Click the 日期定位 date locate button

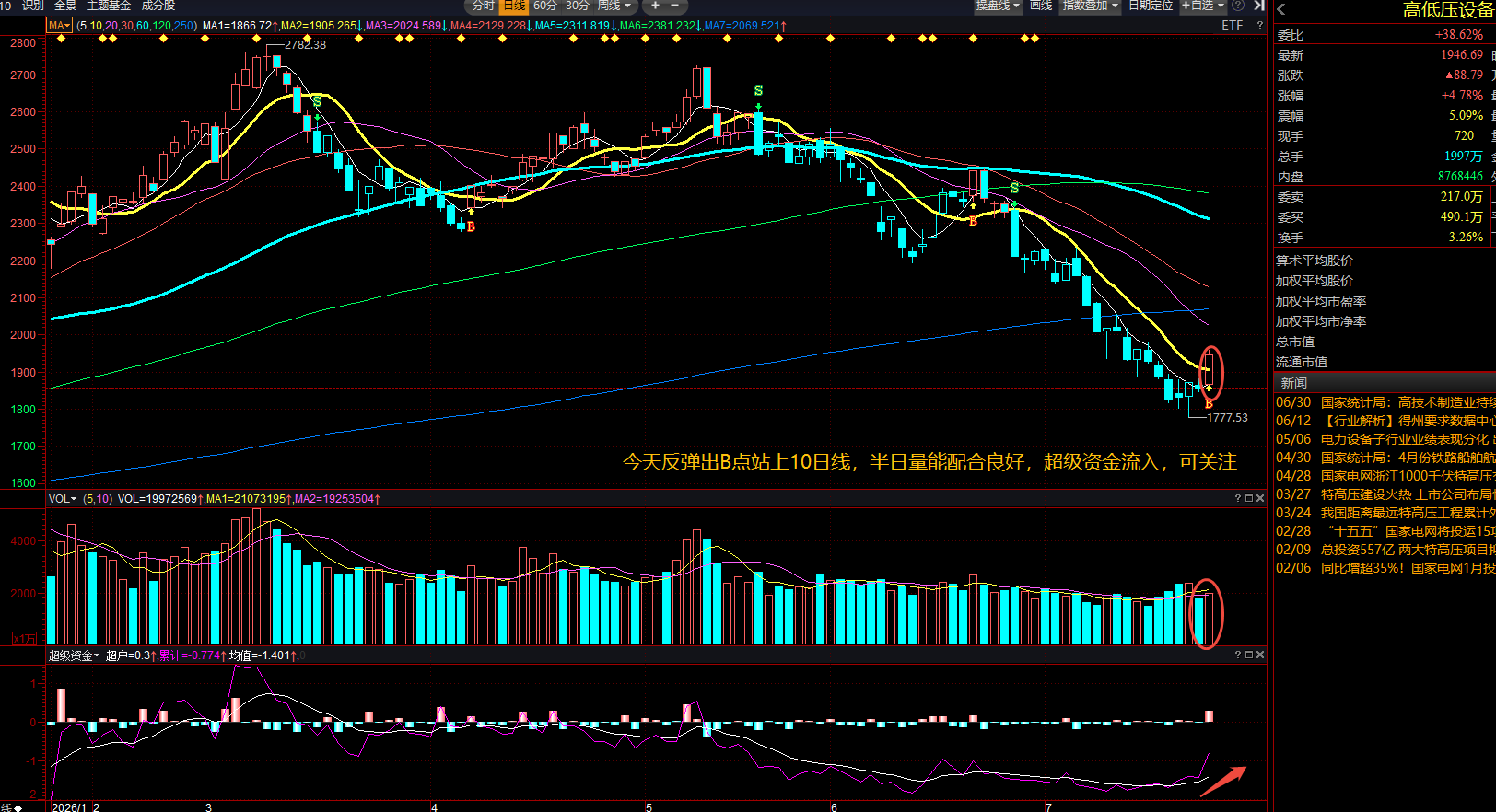click(x=1151, y=6)
